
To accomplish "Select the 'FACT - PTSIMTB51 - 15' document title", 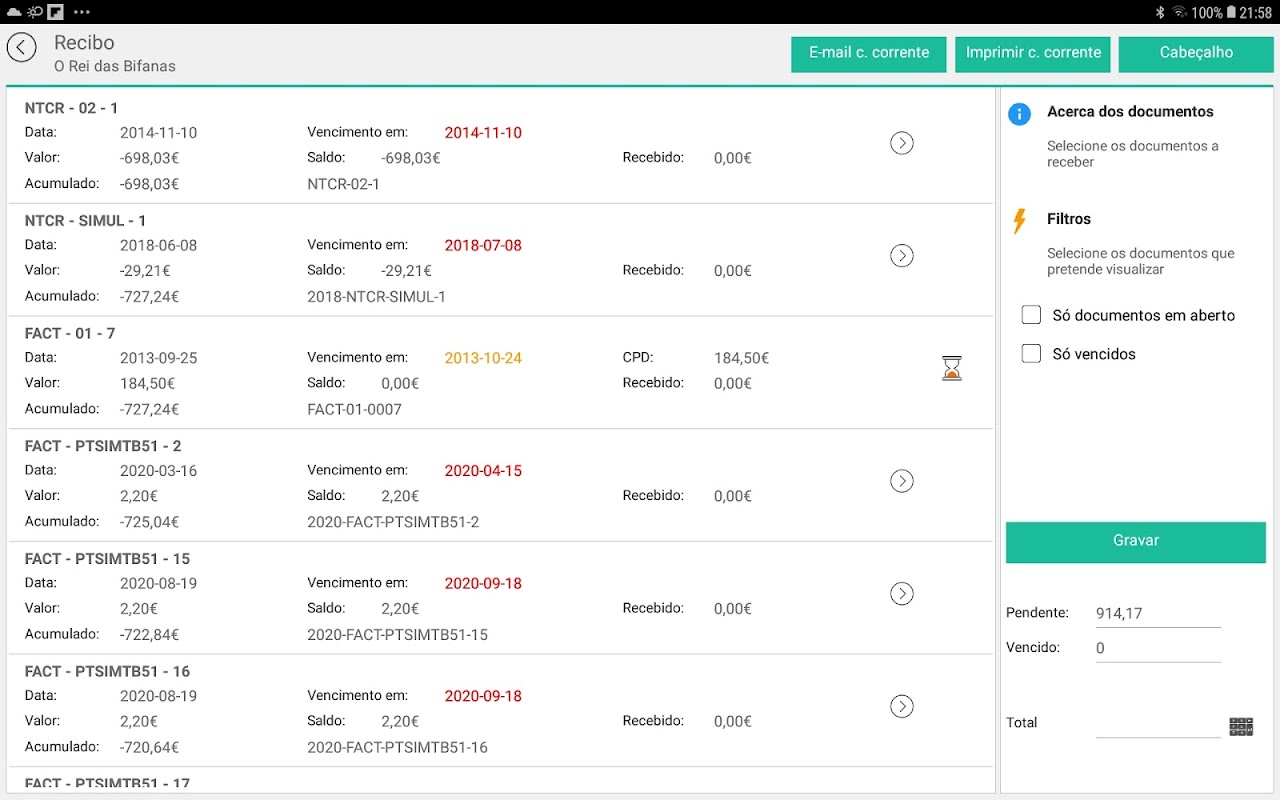I will click(x=107, y=559).
